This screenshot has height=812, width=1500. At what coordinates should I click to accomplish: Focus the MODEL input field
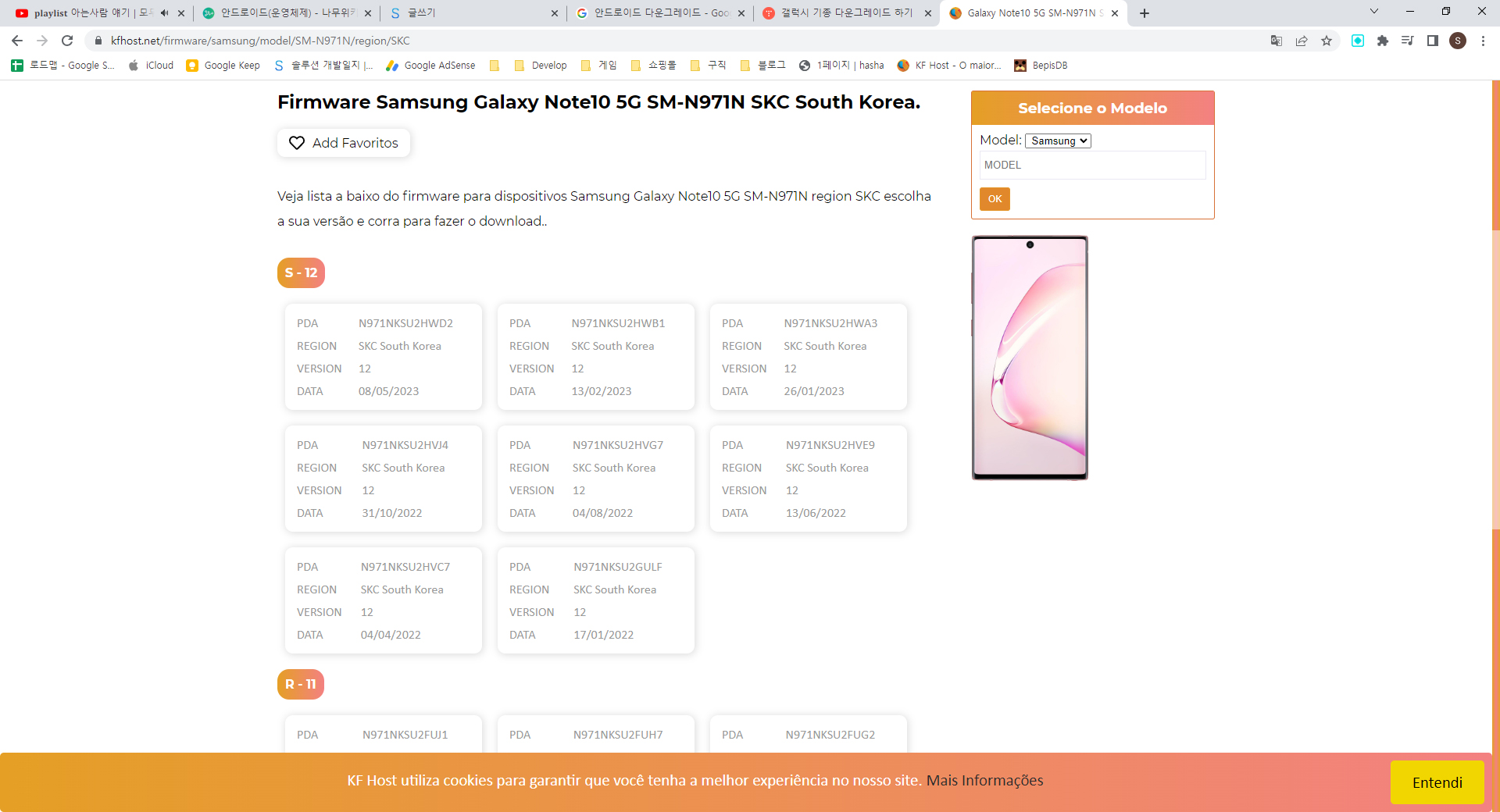point(1092,165)
